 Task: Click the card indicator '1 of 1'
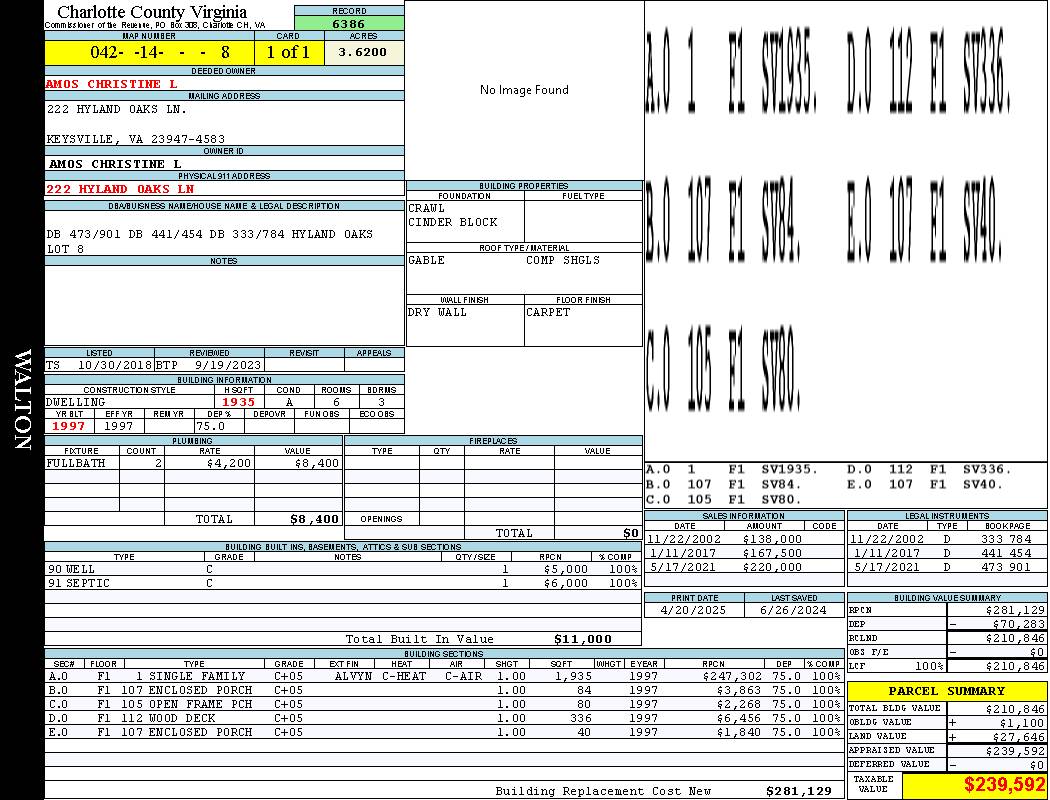click(x=289, y=52)
